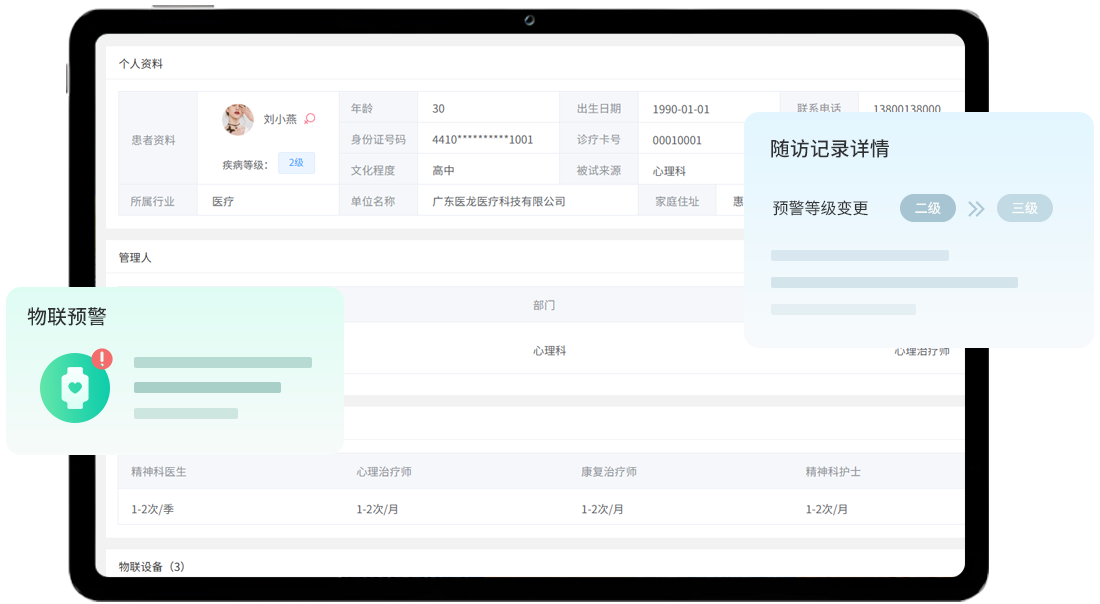Select the 心理科 department cell under 部门
The width and height of the screenshot is (1100, 604).
click(549, 351)
